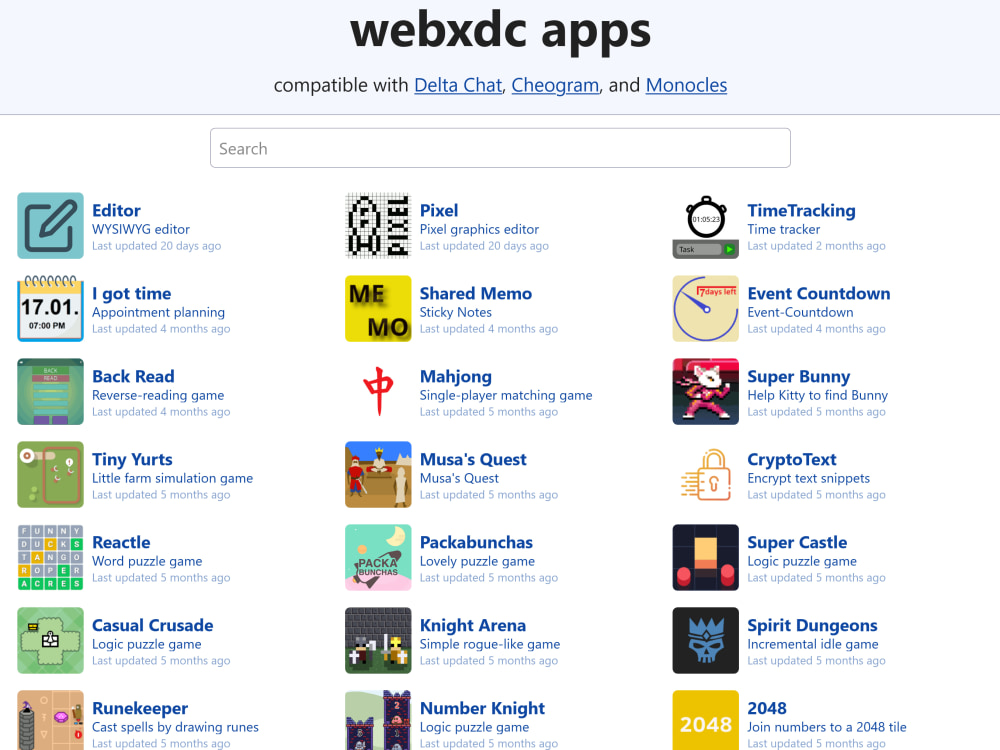Click the 'webxdc apps' page heading
Screen dimensions: 1000x750
500,31
